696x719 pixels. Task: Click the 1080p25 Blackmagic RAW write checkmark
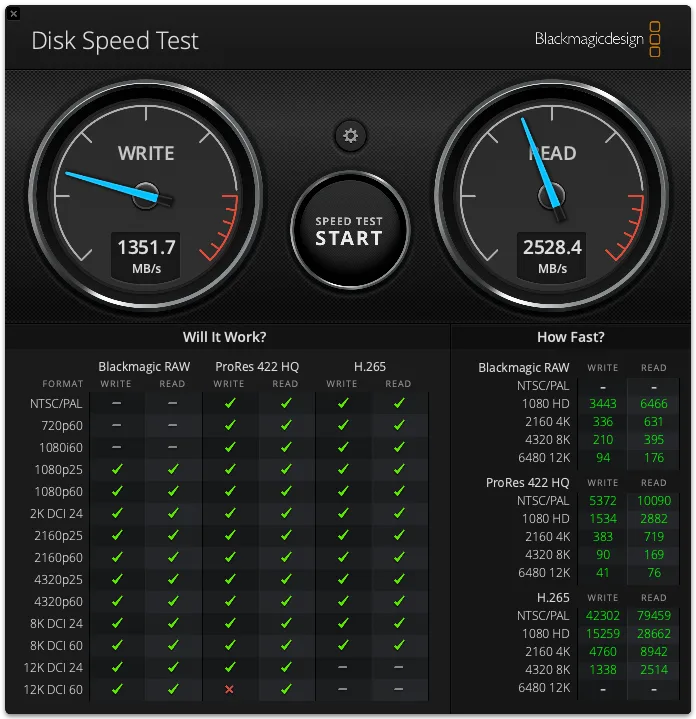point(117,469)
